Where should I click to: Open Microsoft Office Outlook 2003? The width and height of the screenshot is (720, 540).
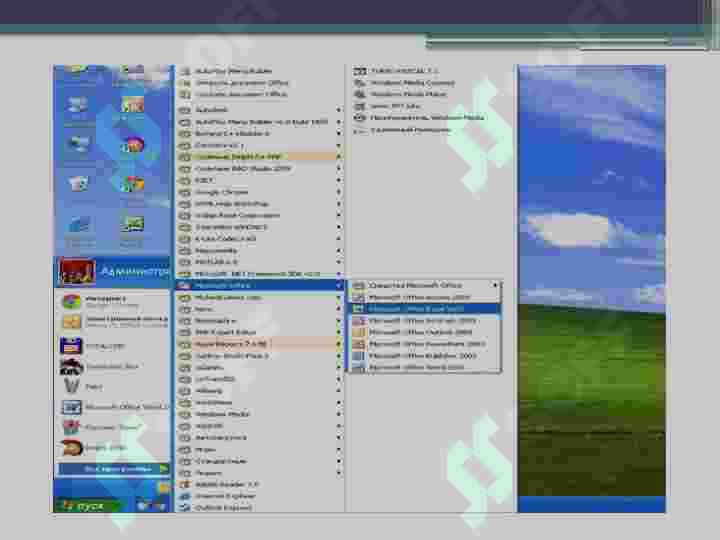click(x=423, y=332)
